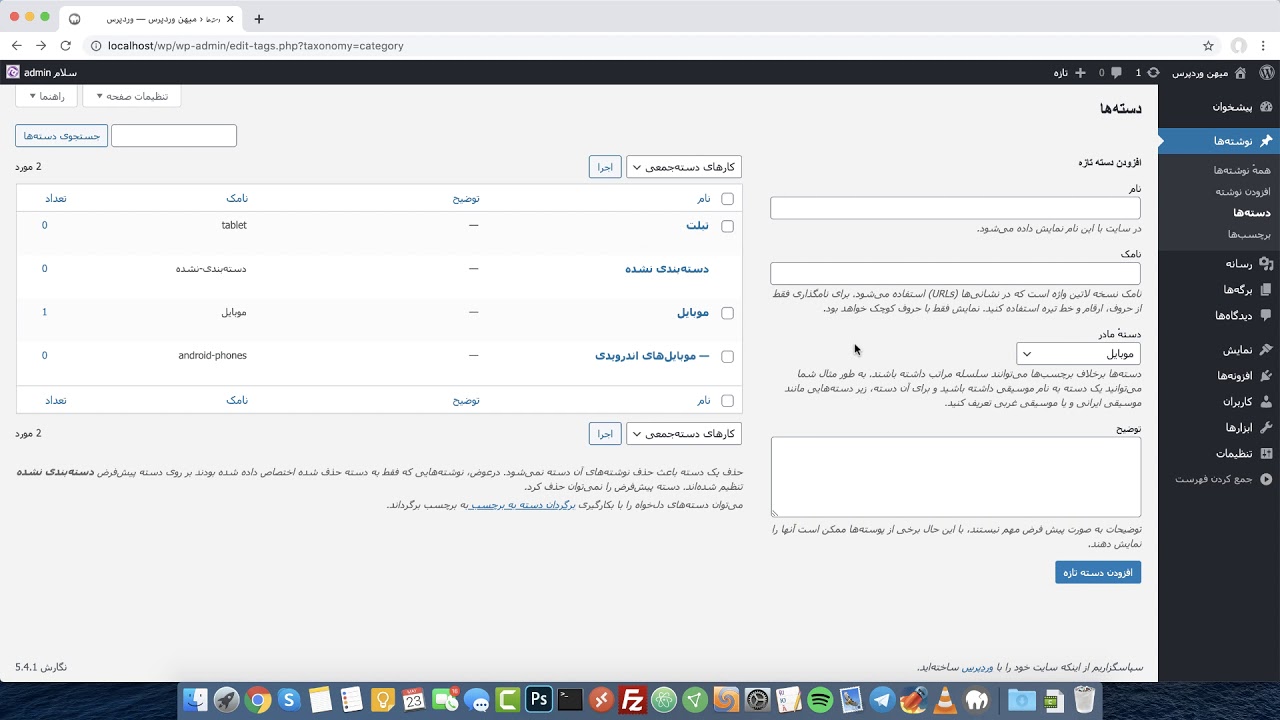Click the collapse menu arrow icon
This screenshot has width=1280, height=720.
[1266, 479]
